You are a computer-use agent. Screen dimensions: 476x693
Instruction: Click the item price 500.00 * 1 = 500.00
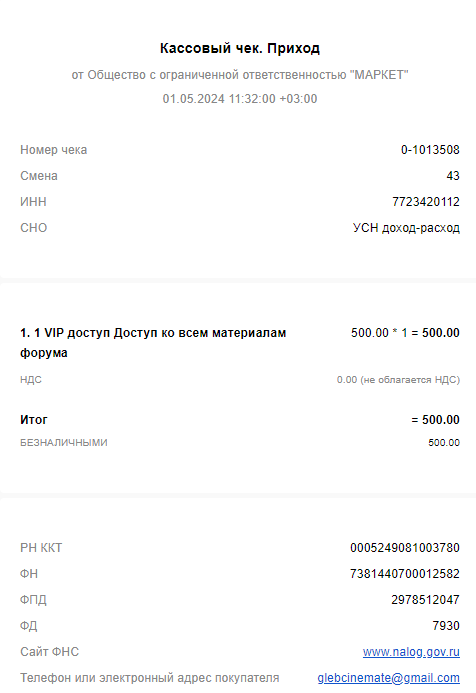pos(405,333)
